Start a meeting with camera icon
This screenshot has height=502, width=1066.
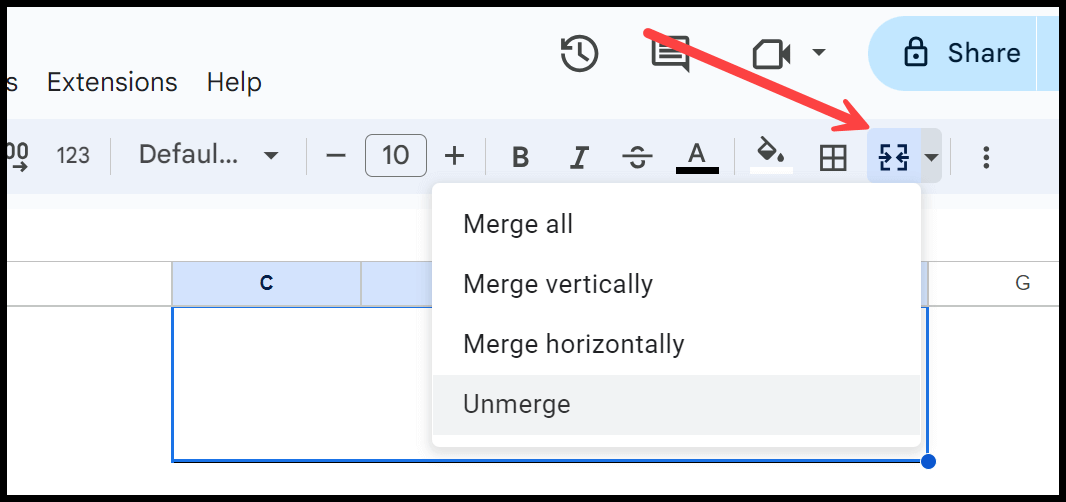[771, 53]
